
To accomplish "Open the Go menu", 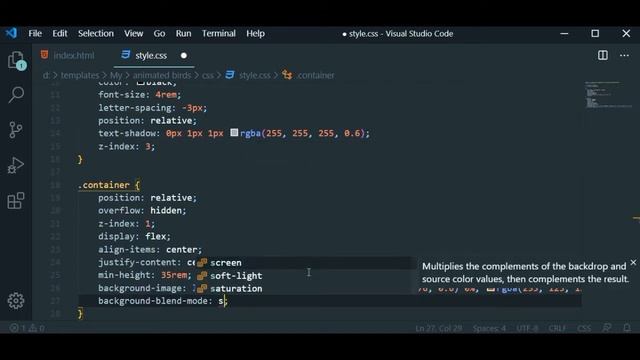I will (159, 33).
